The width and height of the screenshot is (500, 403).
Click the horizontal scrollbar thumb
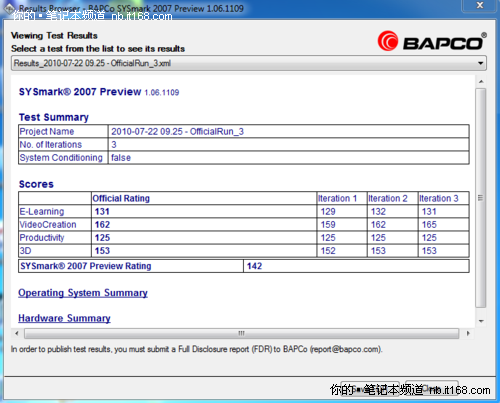click(x=242, y=333)
